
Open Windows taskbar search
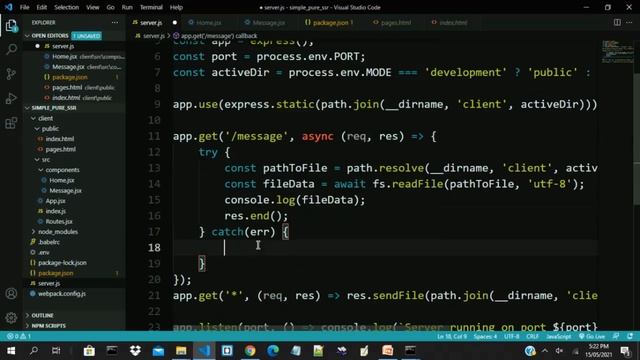(34, 351)
